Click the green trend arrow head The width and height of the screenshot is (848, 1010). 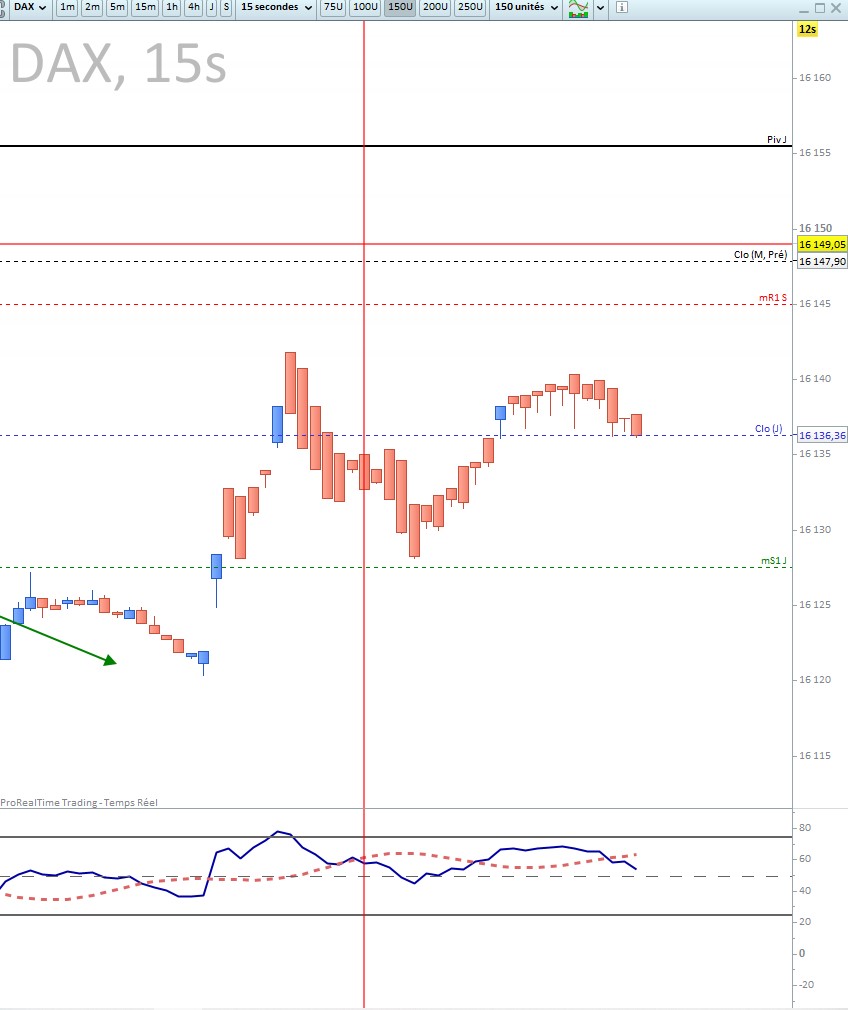(x=111, y=660)
